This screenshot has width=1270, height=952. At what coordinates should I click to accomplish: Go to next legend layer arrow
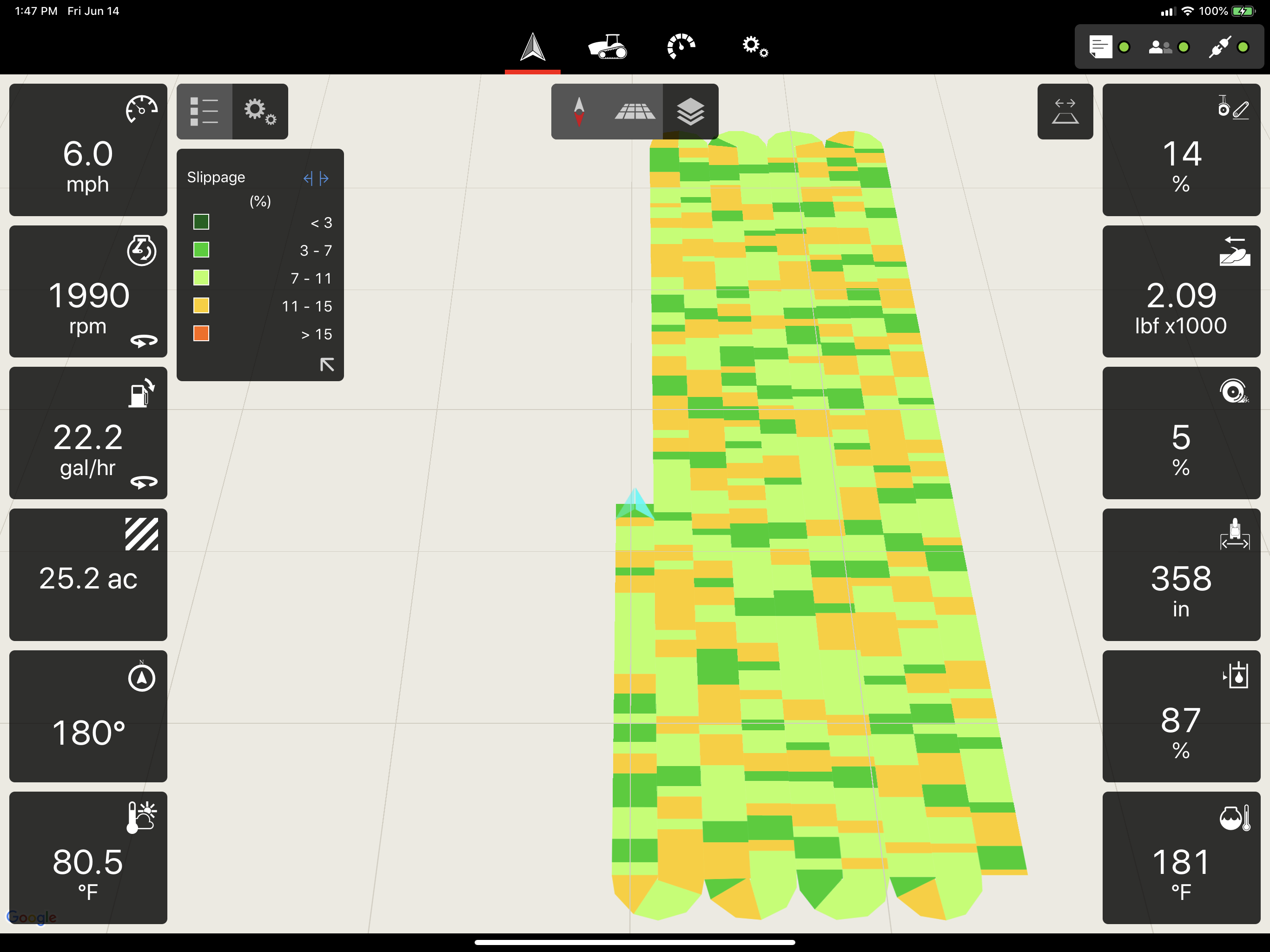pos(324,178)
